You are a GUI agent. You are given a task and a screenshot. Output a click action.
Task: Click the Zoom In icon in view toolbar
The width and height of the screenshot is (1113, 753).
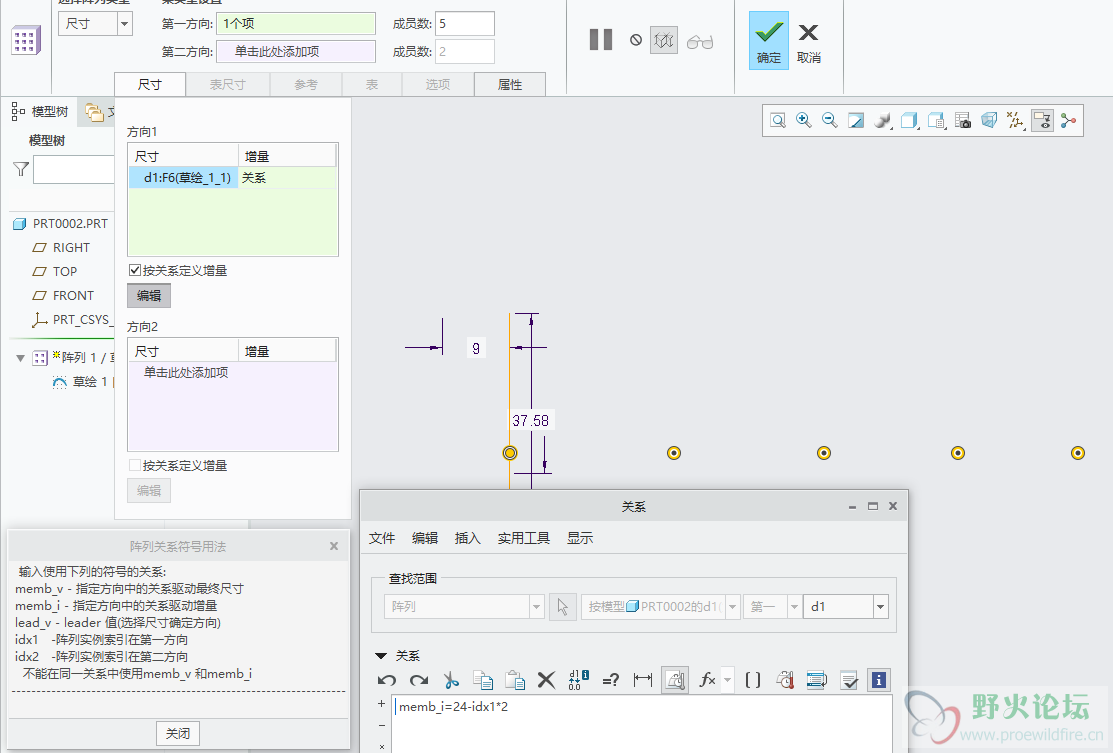click(803, 121)
